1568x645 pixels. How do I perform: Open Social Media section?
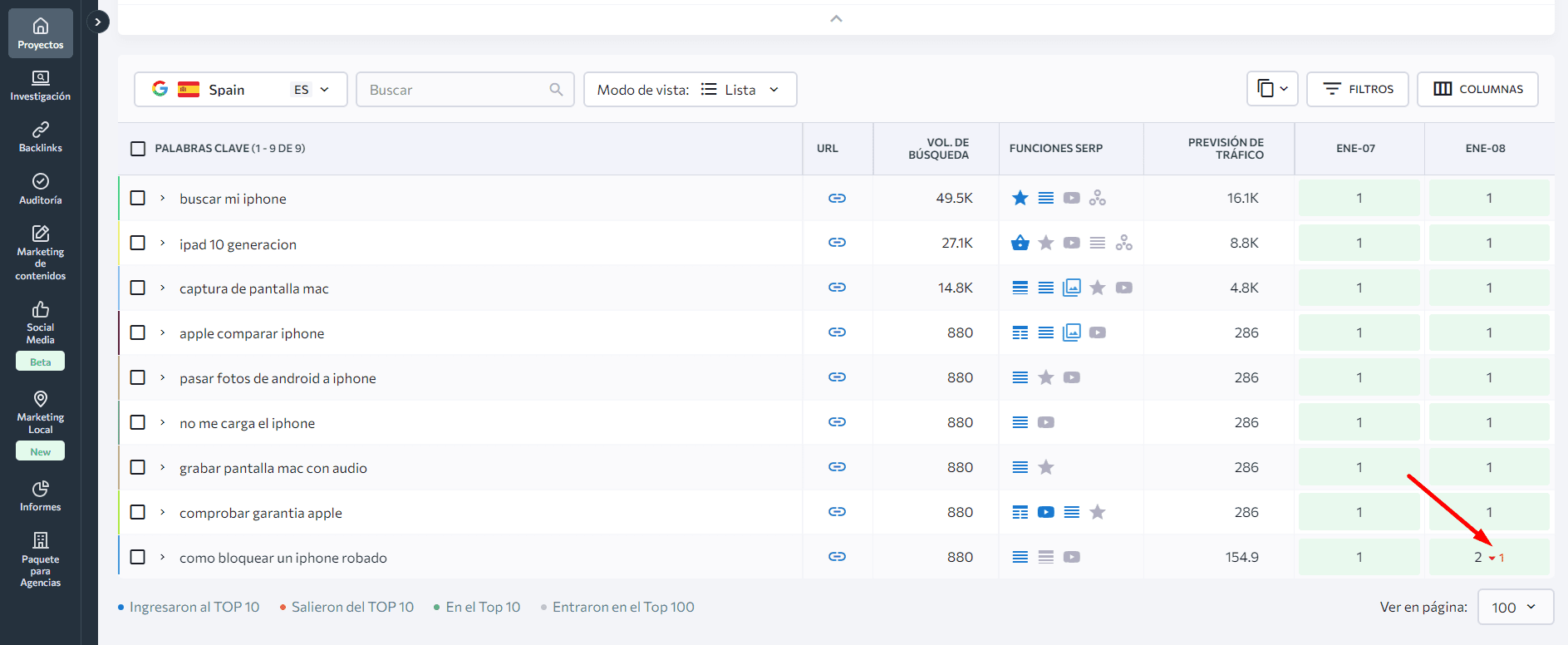41,322
